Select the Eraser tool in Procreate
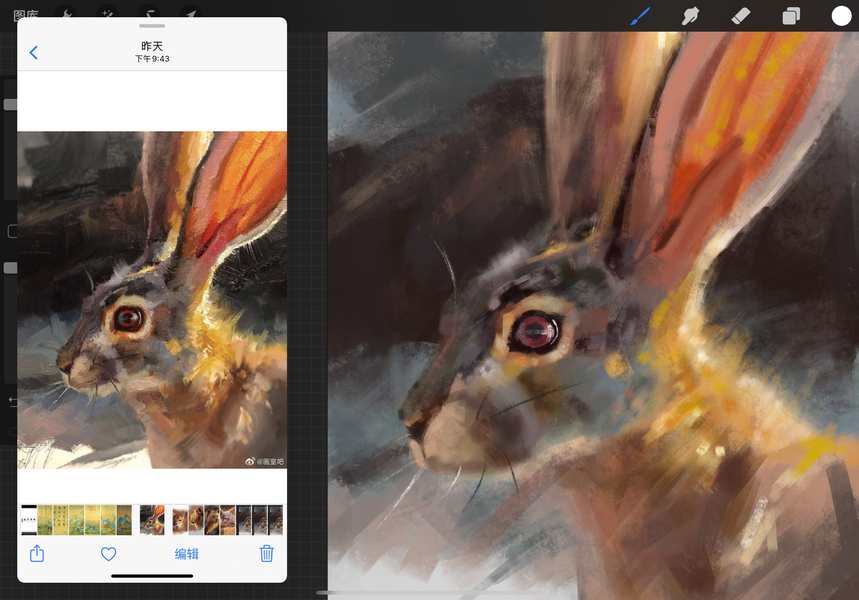The image size is (859, 600). tap(741, 16)
